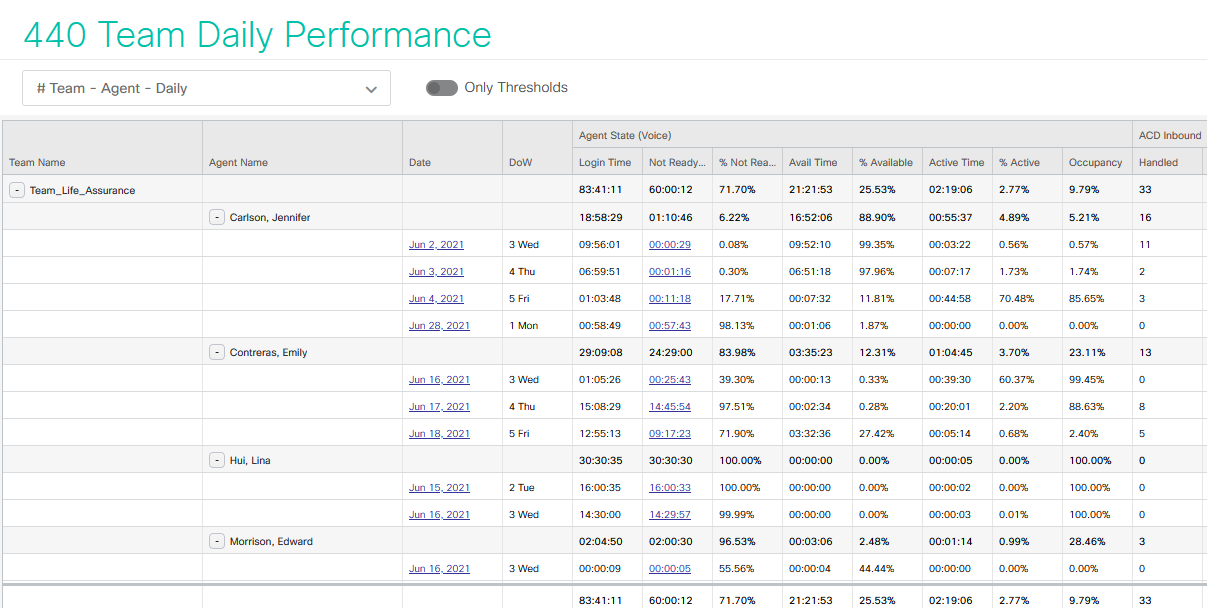
Task: Collapse the Team_Life_Assurance group
Action: tap(17, 190)
